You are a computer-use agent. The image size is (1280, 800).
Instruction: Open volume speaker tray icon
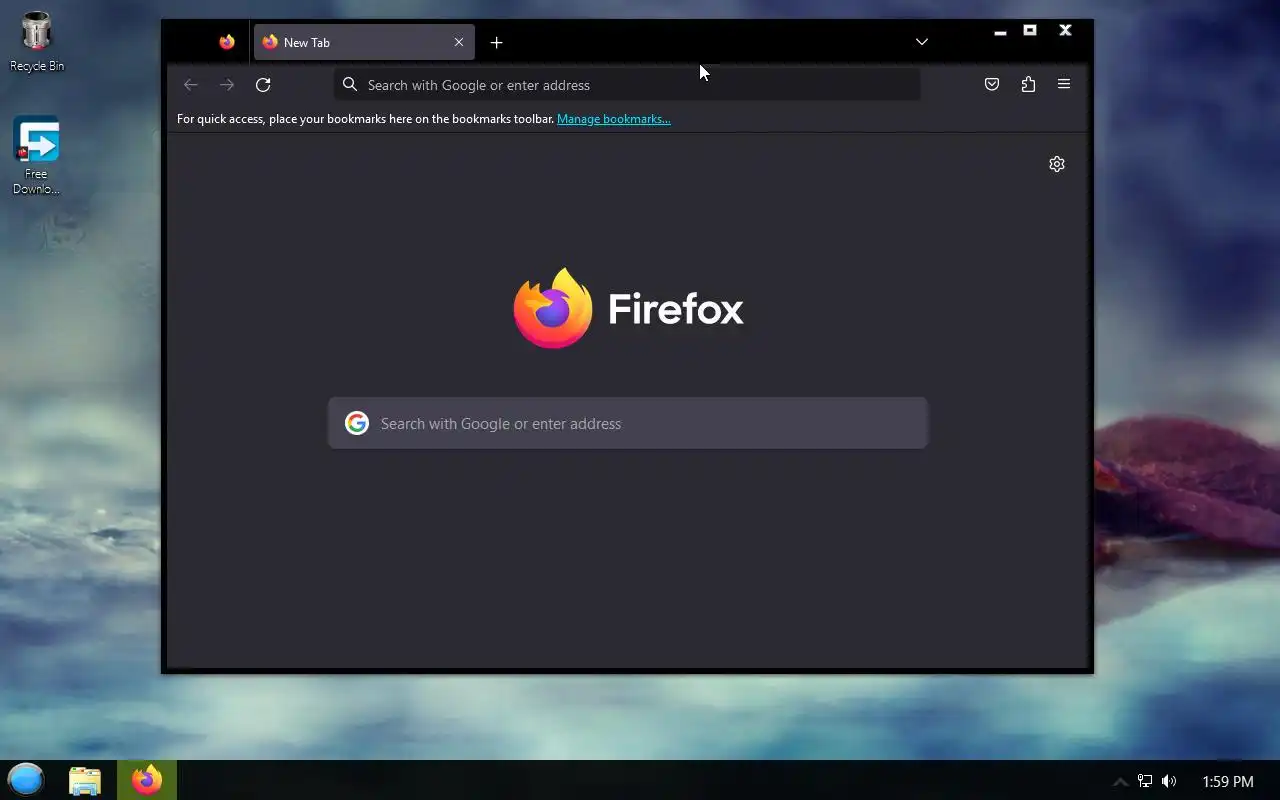click(x=1169, y=781)
